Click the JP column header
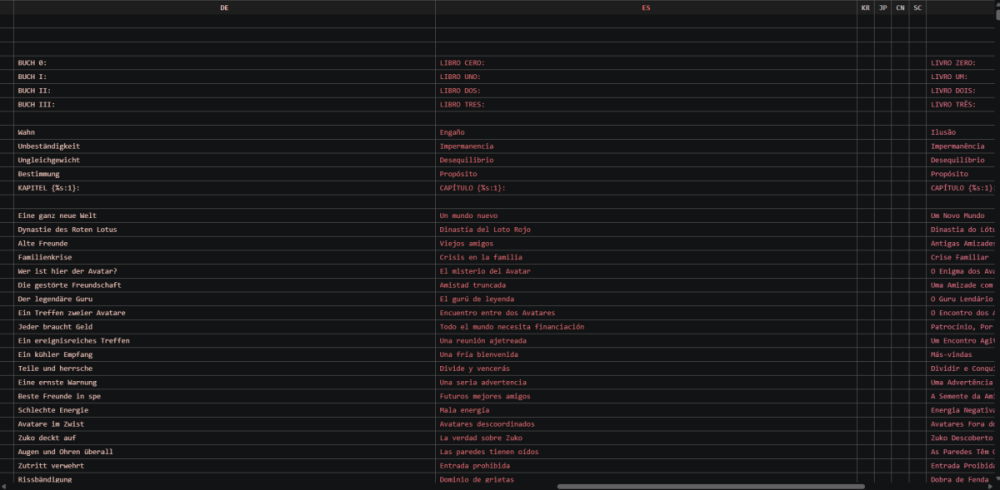 [x=883, y=8]
